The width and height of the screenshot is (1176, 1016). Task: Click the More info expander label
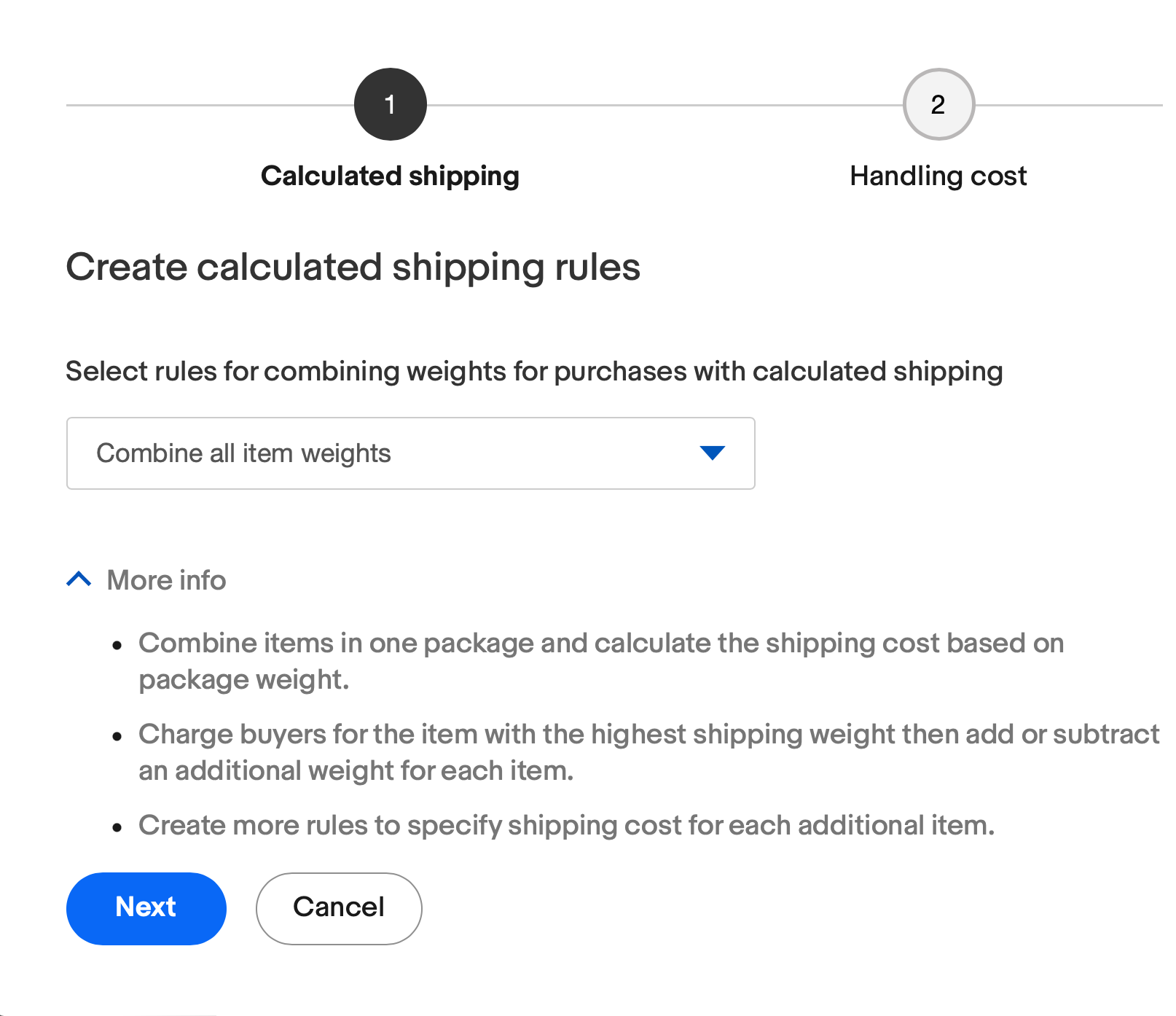pos(166,580)
